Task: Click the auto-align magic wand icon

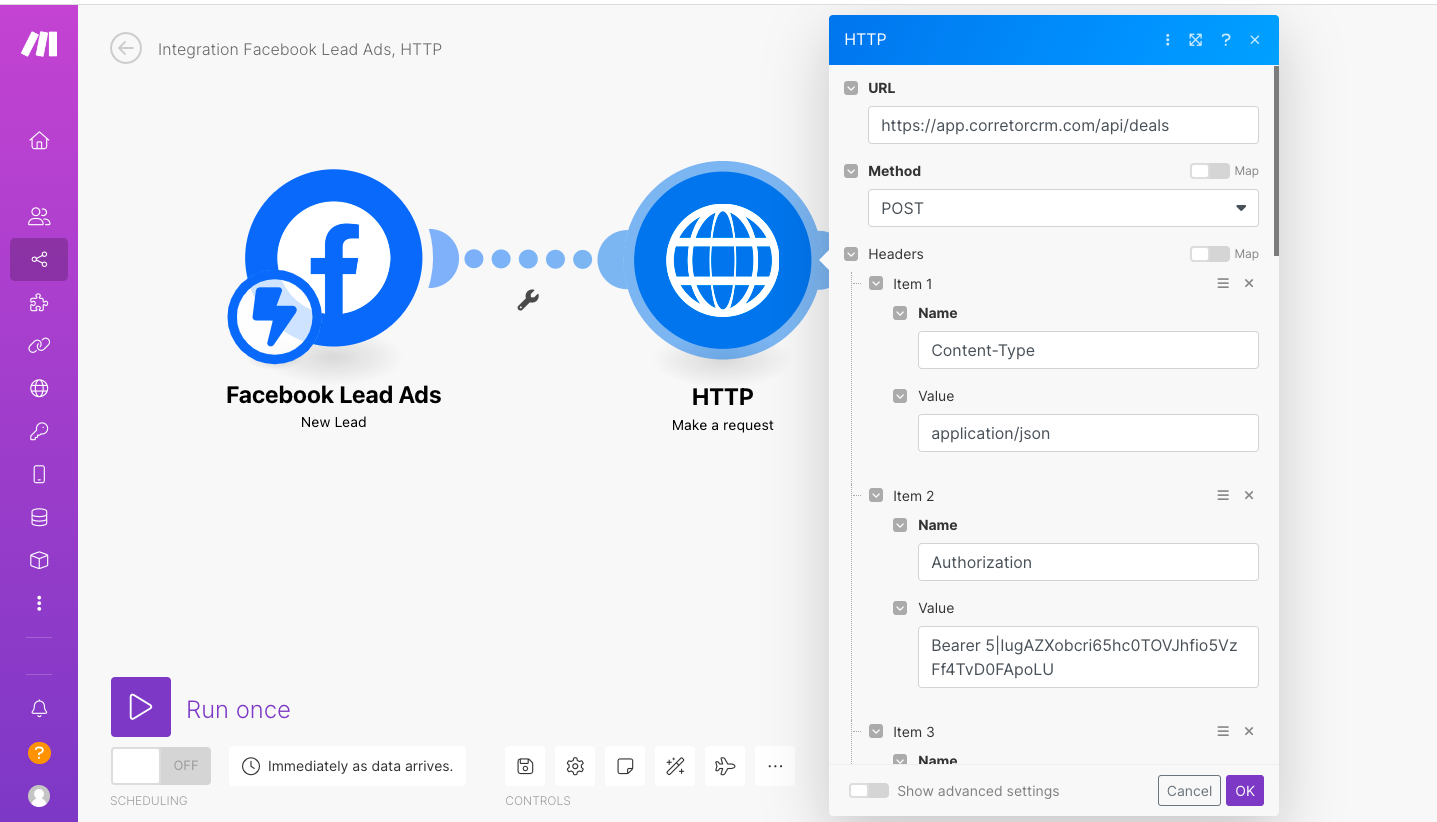Action: pos(675,766)
